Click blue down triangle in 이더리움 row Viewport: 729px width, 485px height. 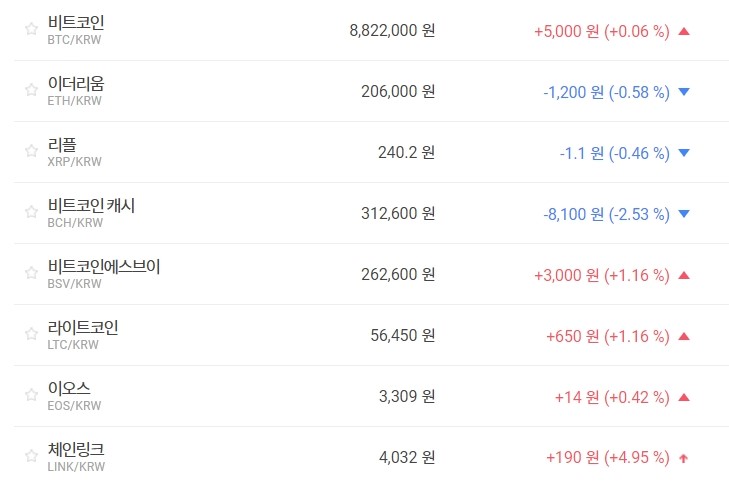(x=684, y=92)
